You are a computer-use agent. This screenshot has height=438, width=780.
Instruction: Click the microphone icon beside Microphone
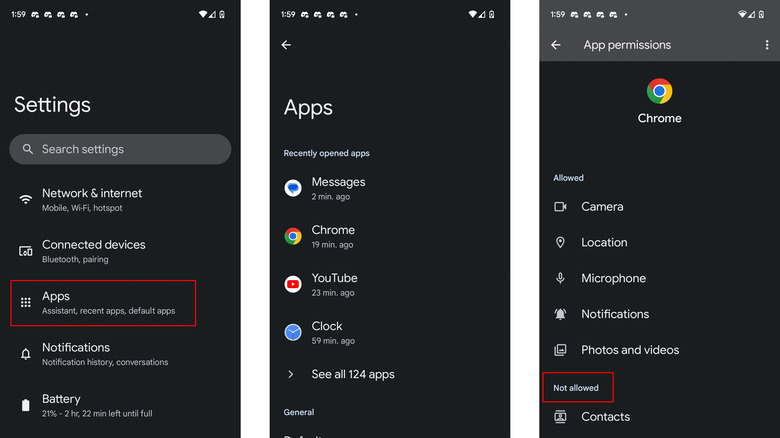click(561, 278)
